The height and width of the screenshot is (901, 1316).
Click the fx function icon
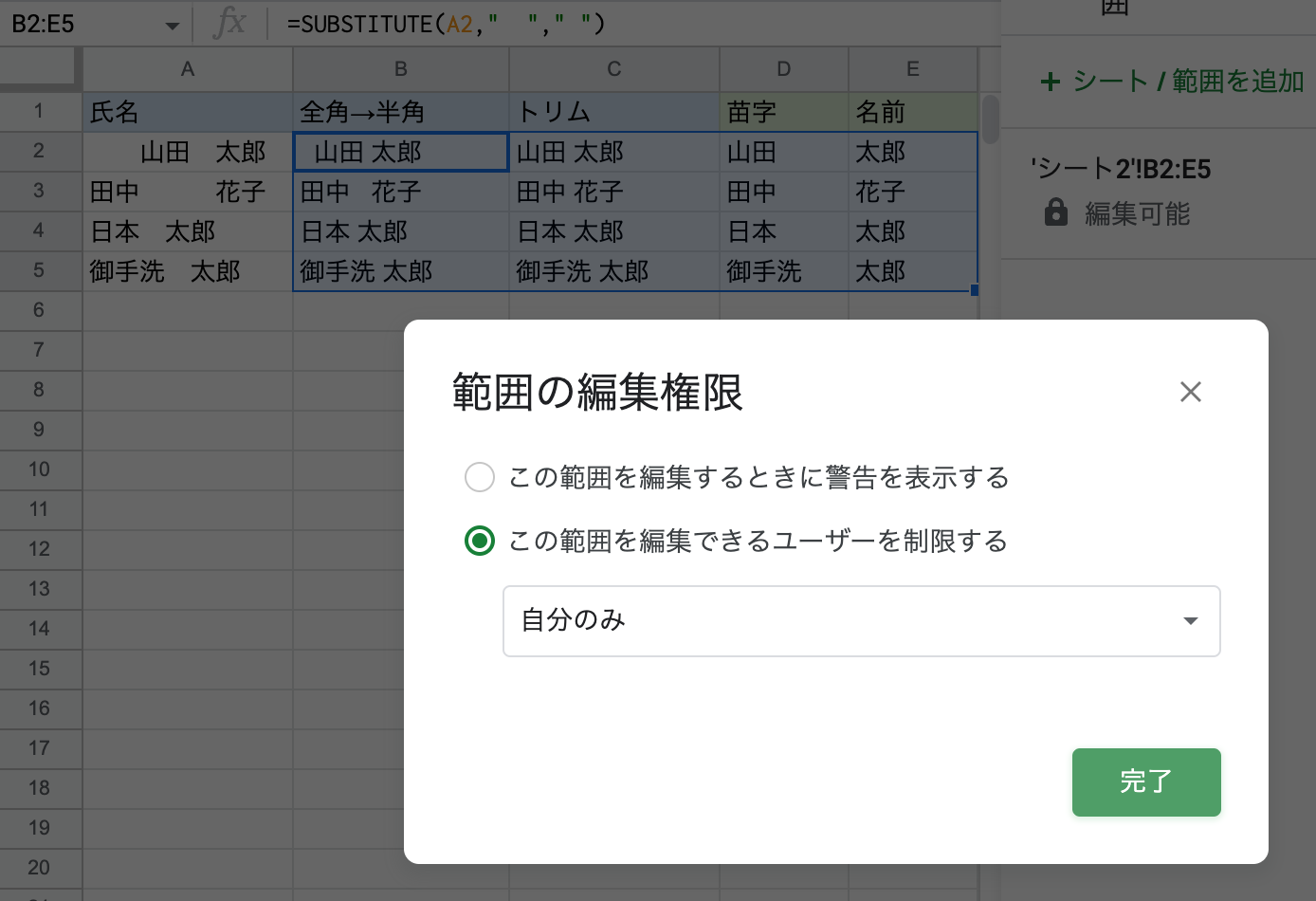(228, 23)
